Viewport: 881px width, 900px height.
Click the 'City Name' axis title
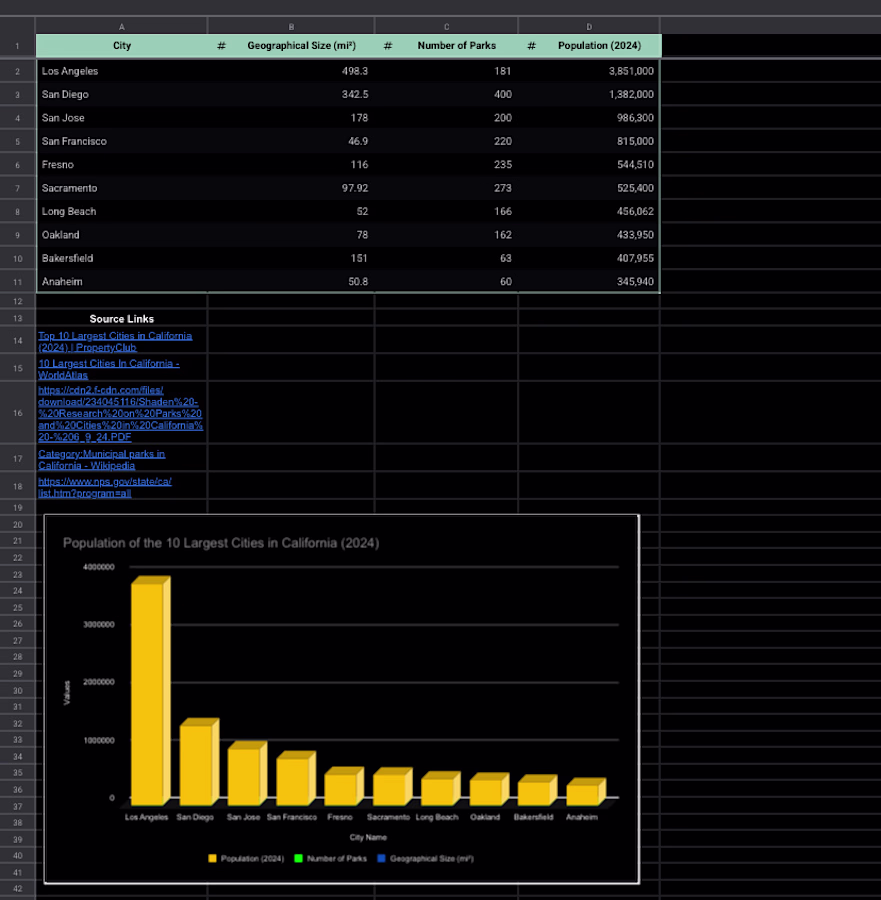tap(368, 837)
